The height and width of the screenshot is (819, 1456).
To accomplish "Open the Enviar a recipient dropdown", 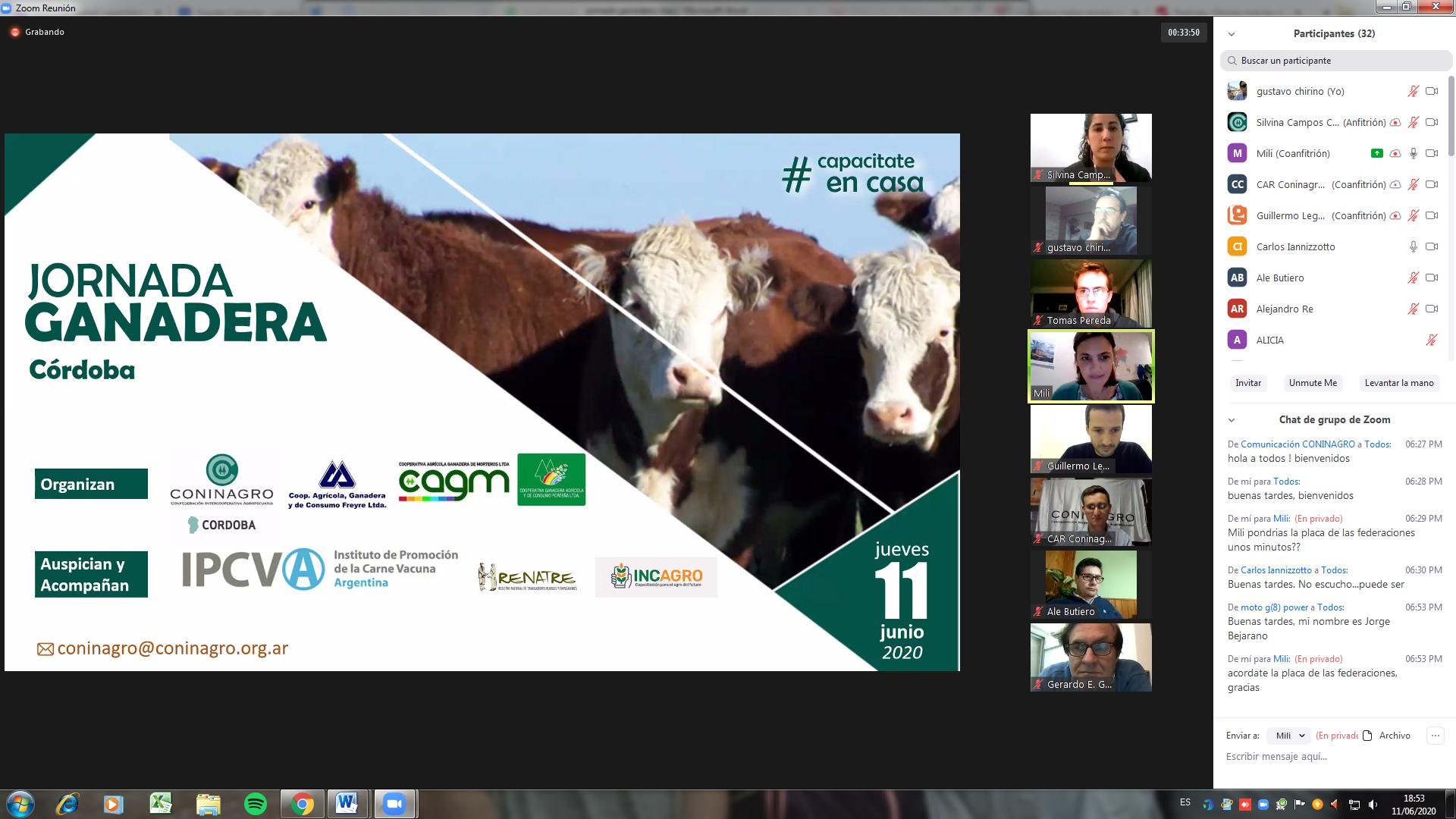I will tap(1288, 736).
